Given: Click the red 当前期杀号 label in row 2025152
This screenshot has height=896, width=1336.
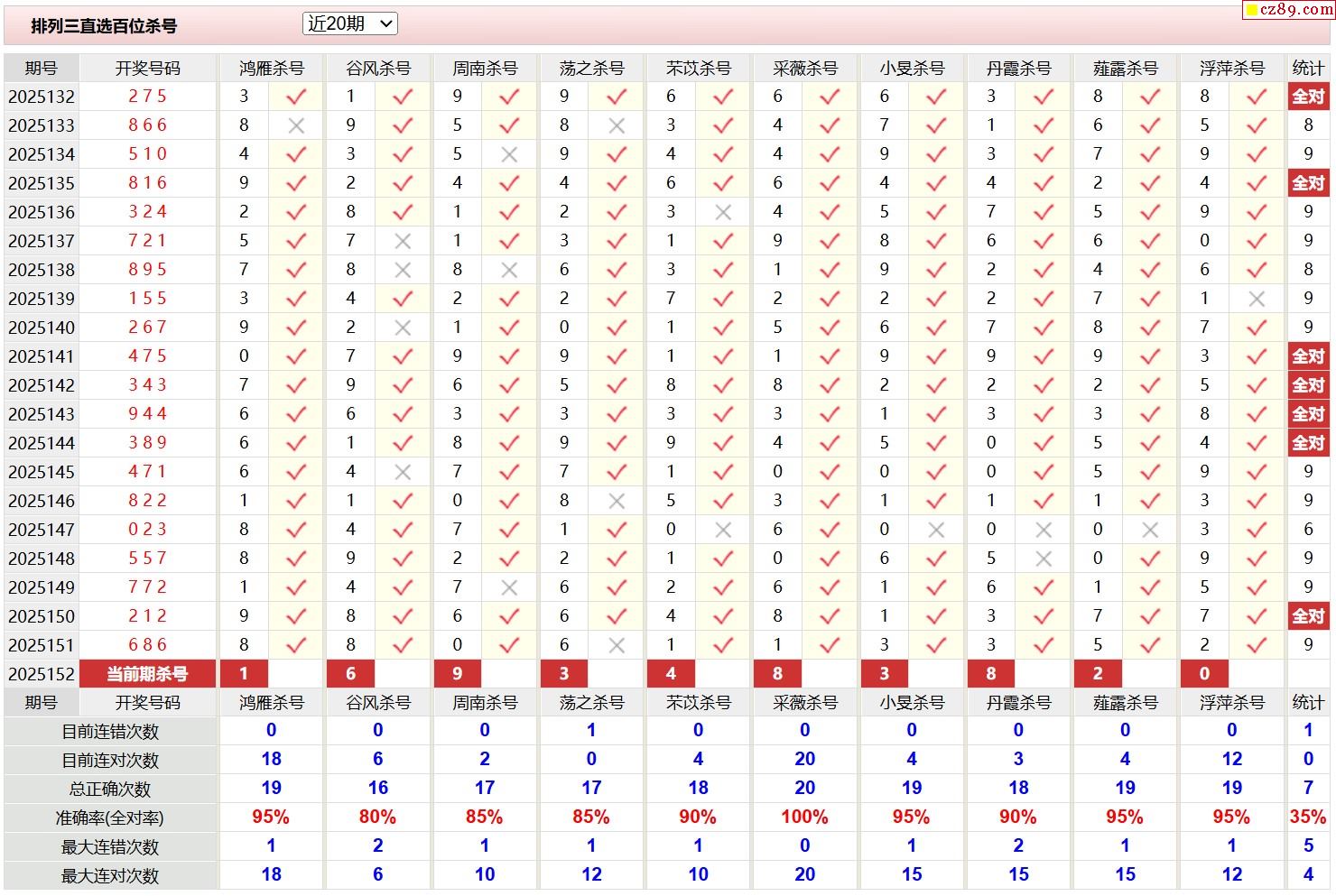Looking at the screenshot, I should (148, 674).
